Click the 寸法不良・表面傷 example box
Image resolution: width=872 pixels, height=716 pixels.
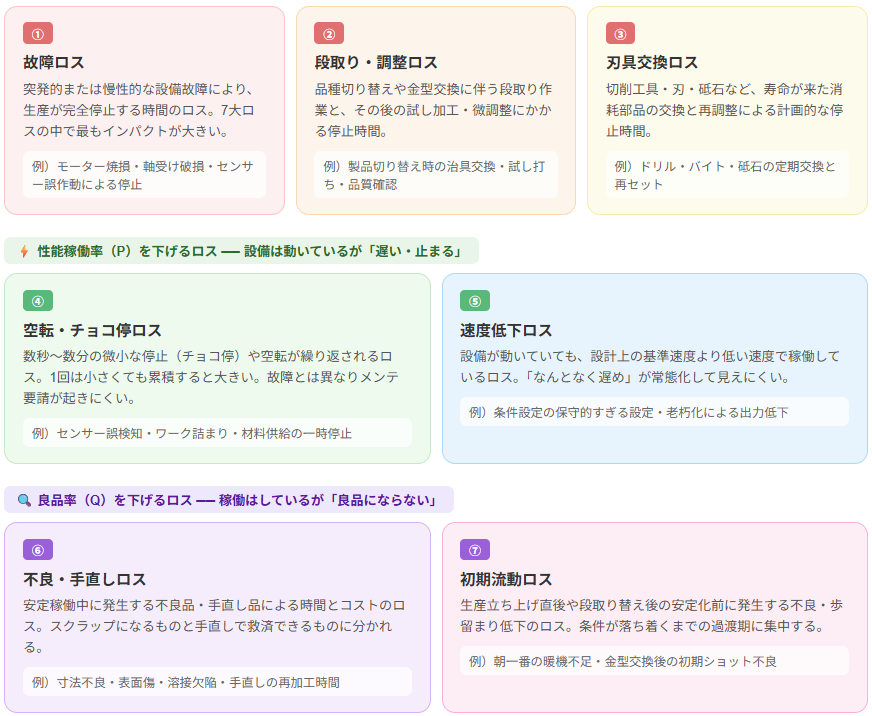(x=217, y=682)
